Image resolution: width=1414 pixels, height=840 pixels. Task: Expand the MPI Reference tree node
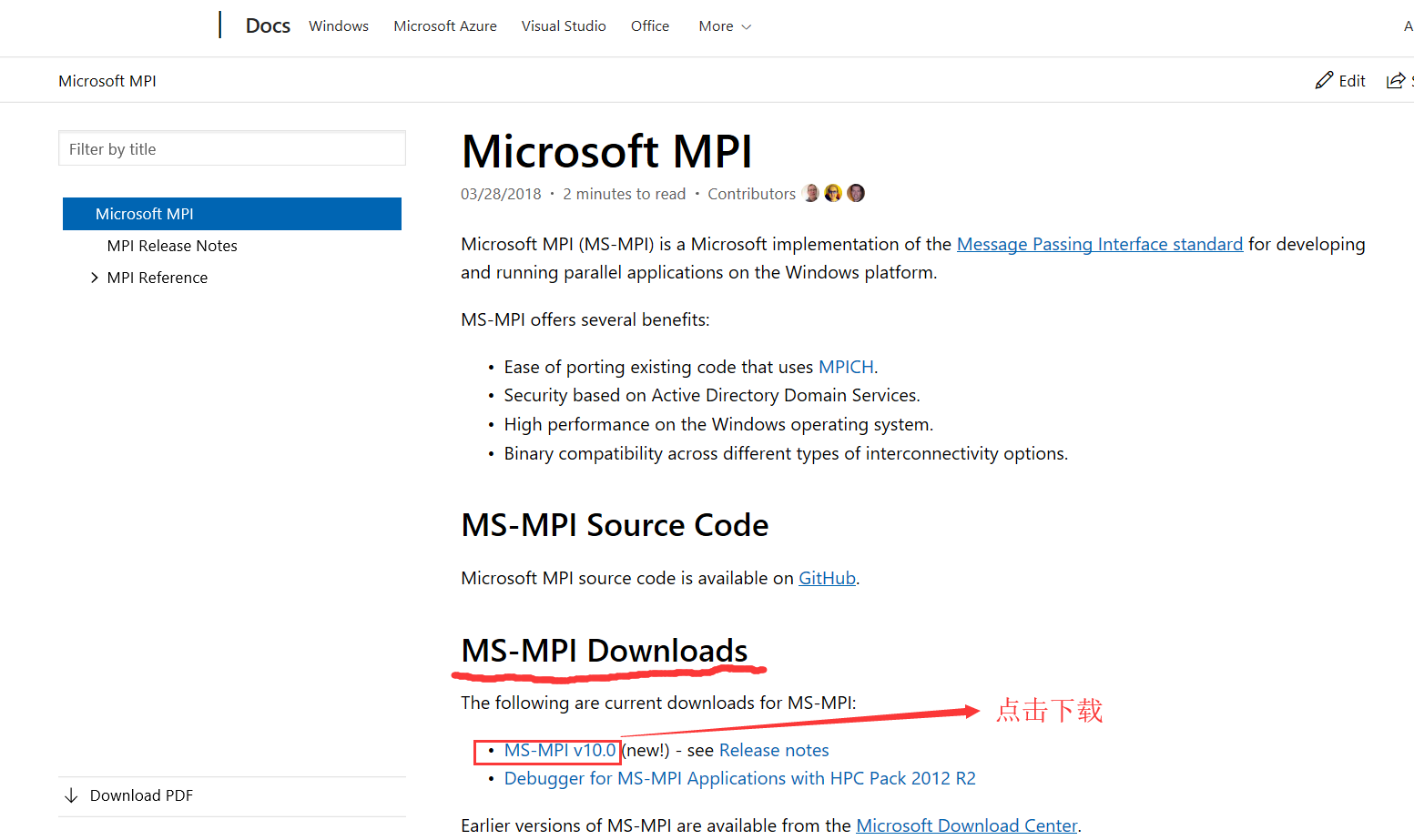tap(94, 278)
